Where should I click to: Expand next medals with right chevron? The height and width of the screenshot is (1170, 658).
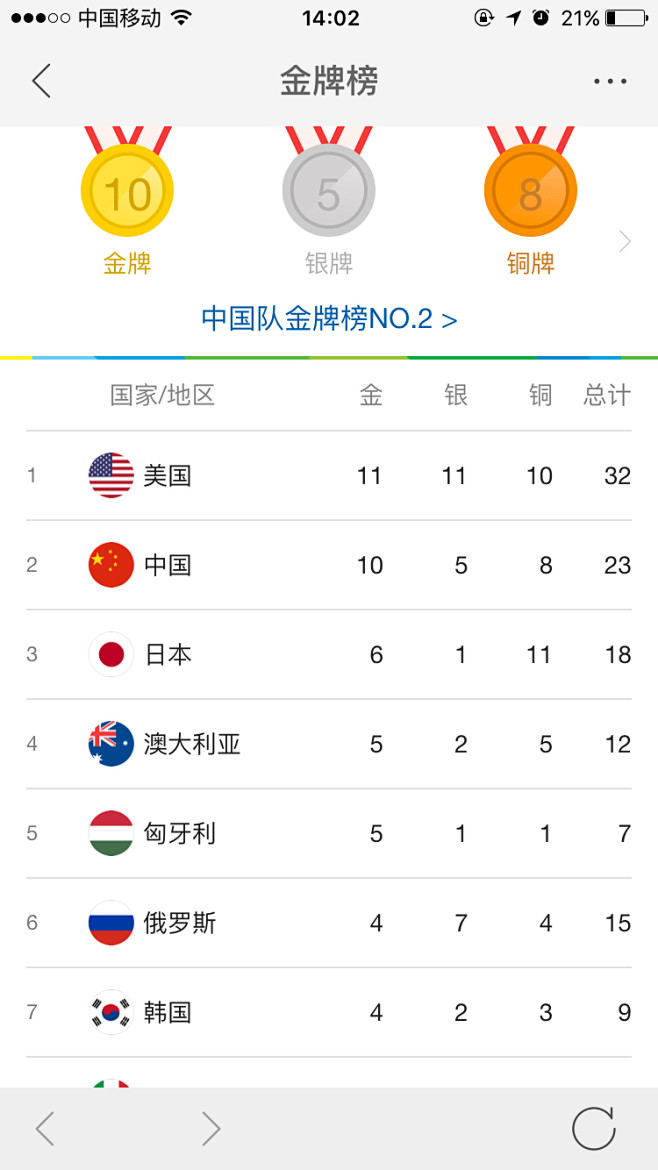pyautogui.click(x=625, y=241)
